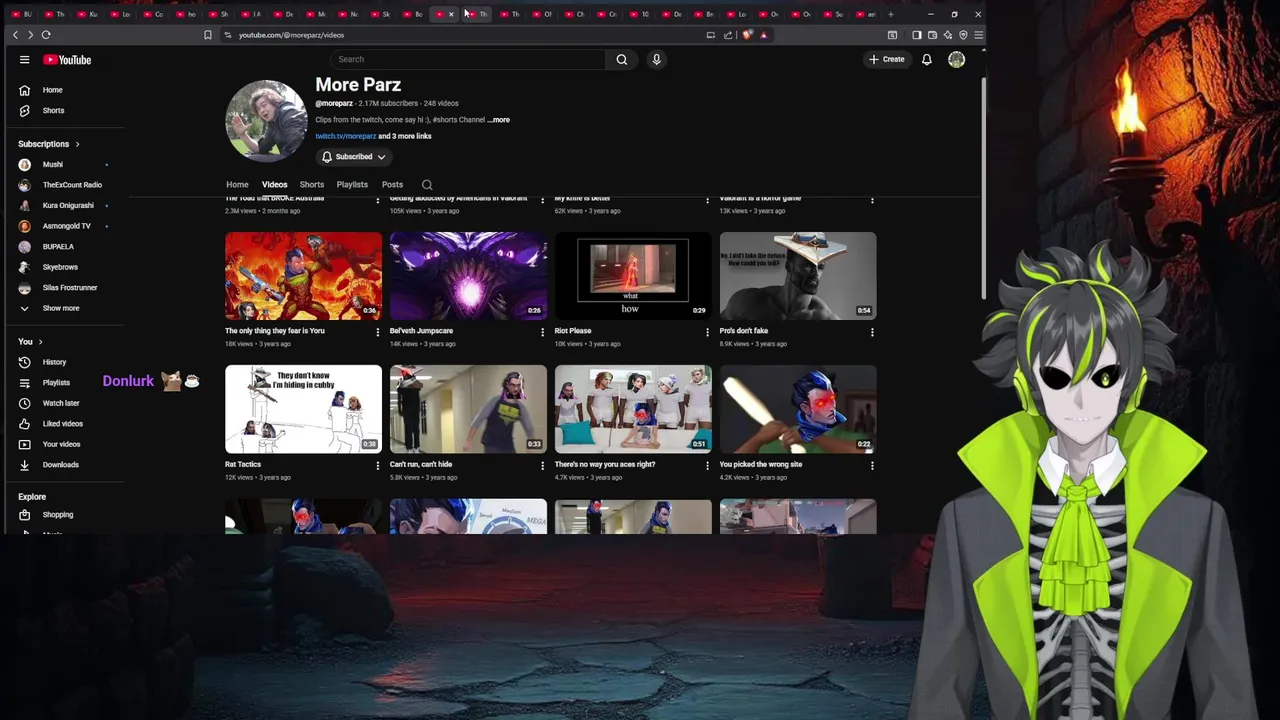
Task: Open Silas Frostrunner subscription
Action: (x=69, y=288)
